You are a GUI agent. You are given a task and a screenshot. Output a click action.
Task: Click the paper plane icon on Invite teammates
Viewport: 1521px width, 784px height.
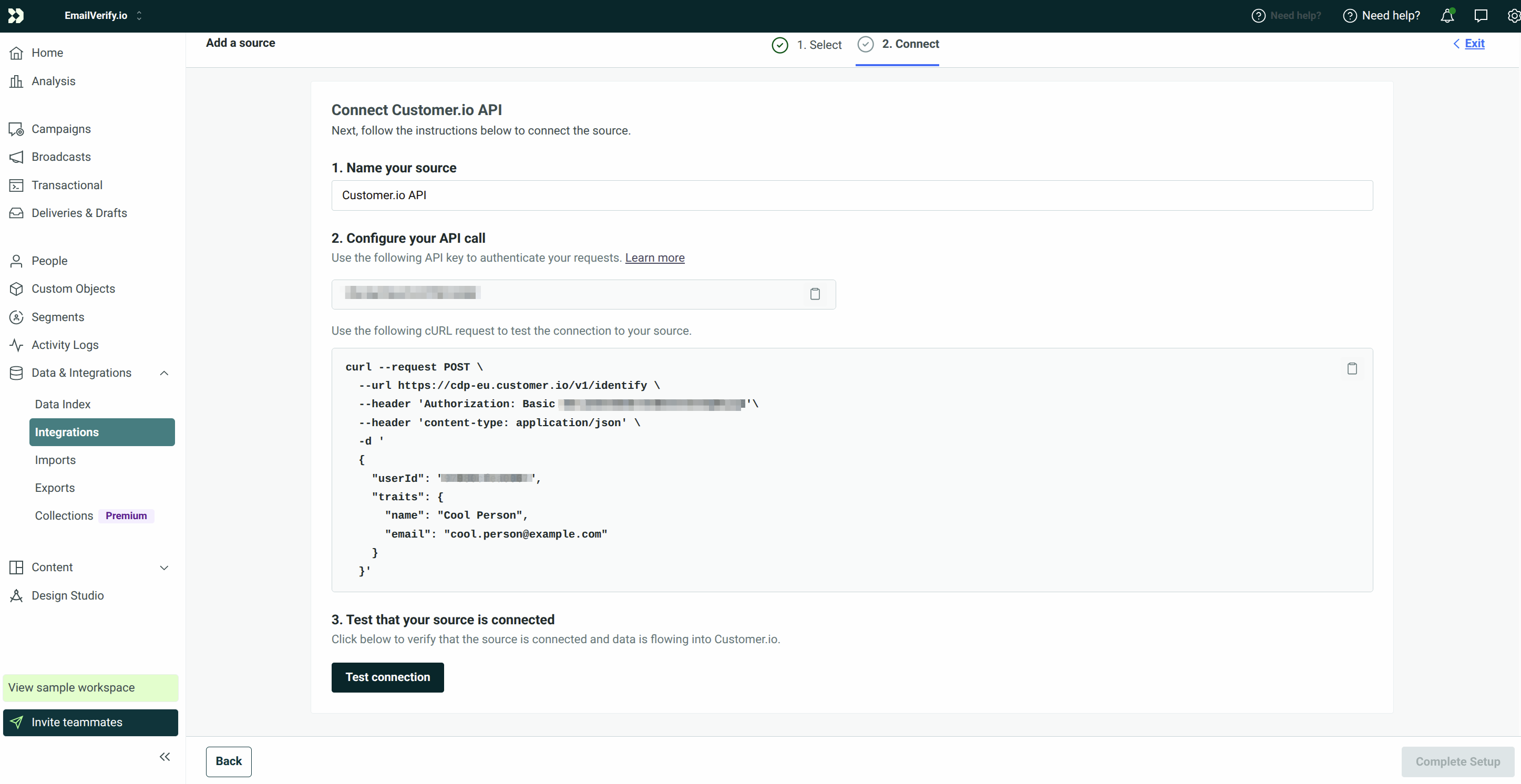coord(16,723)
